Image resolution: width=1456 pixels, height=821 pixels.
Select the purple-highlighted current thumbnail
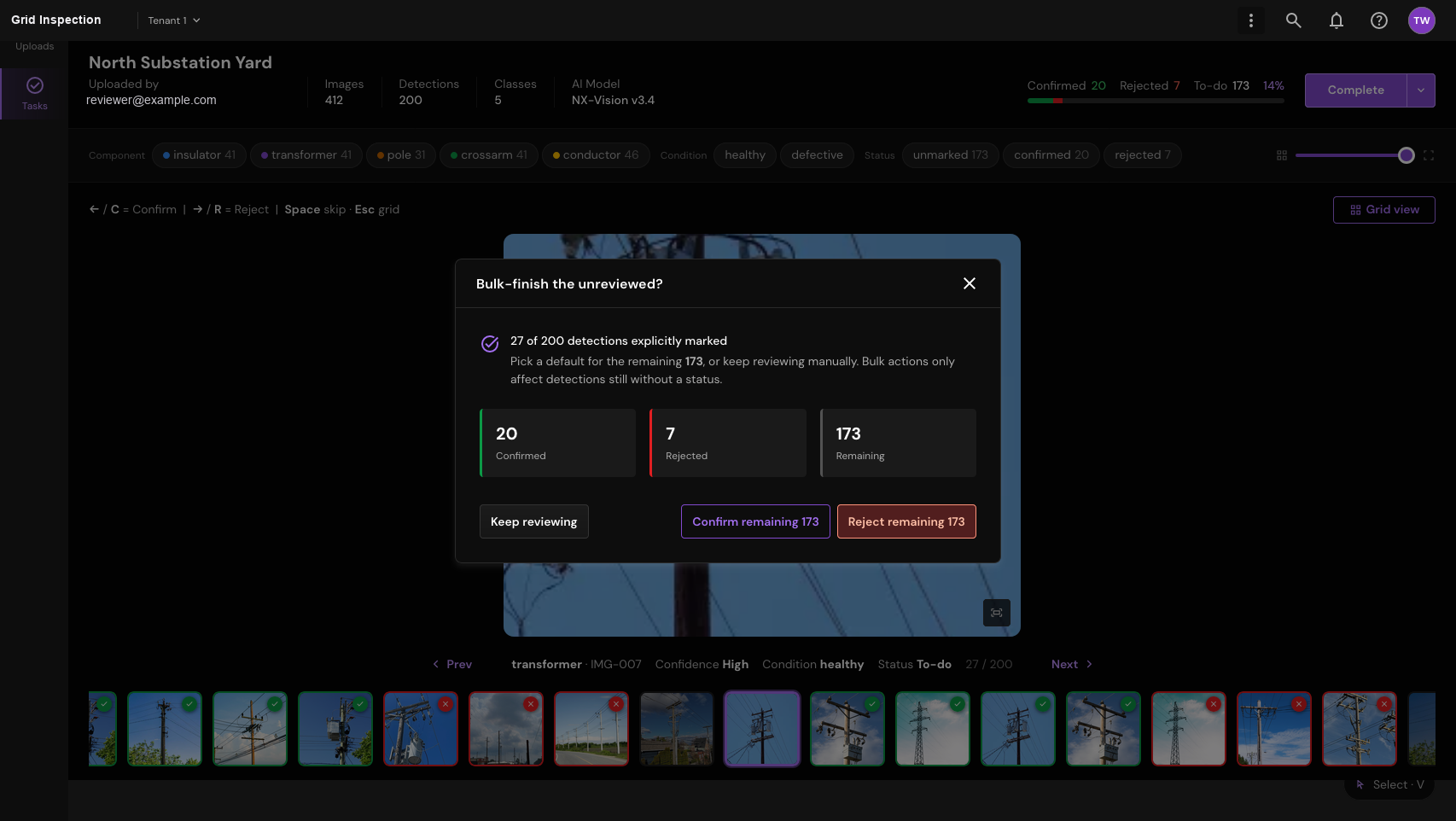(762, 729)
